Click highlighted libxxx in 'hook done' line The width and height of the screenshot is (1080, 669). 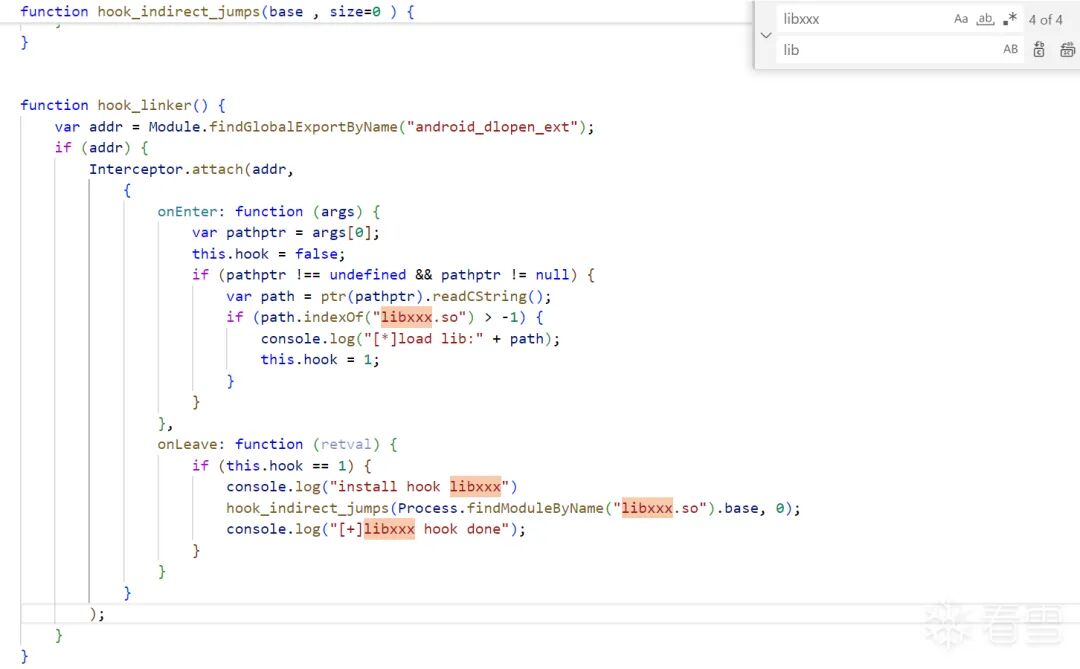coord(389,529)
